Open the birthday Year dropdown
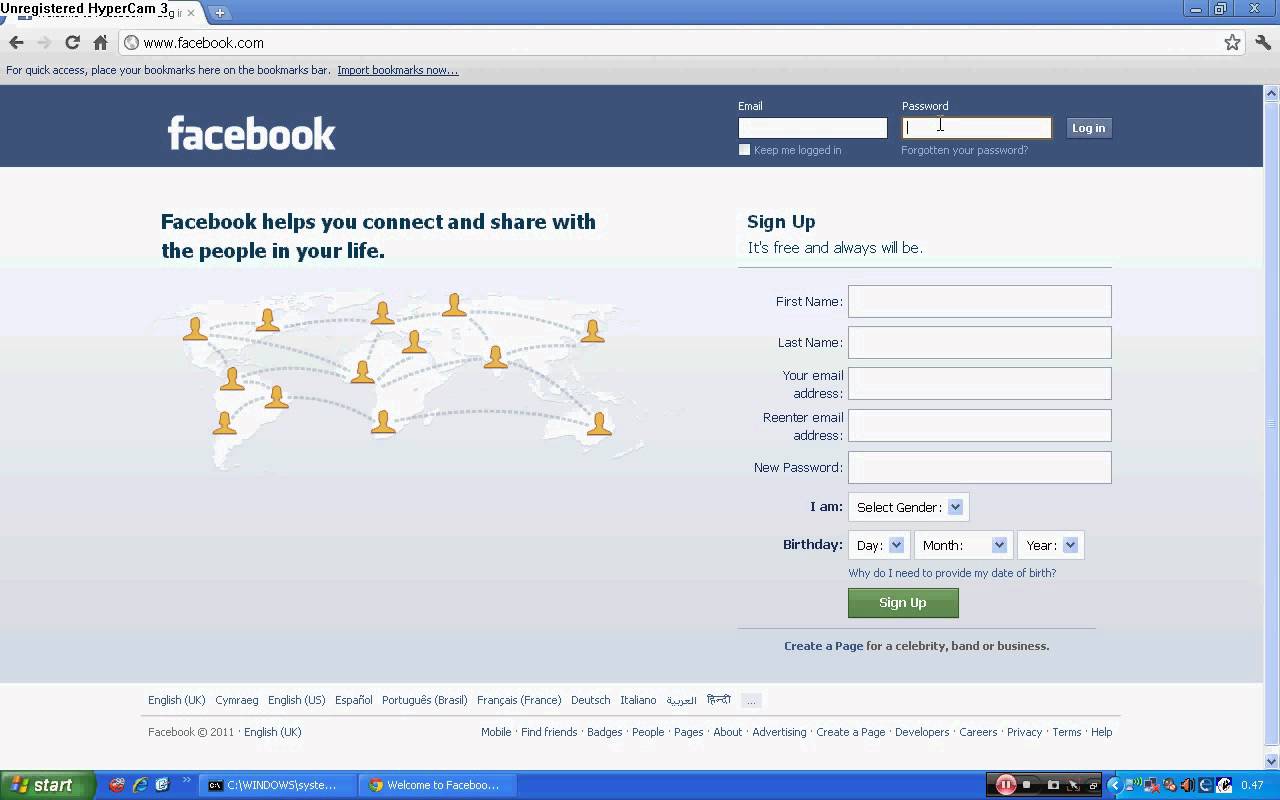This screenshot has width=1280, height=800. 1050,545
